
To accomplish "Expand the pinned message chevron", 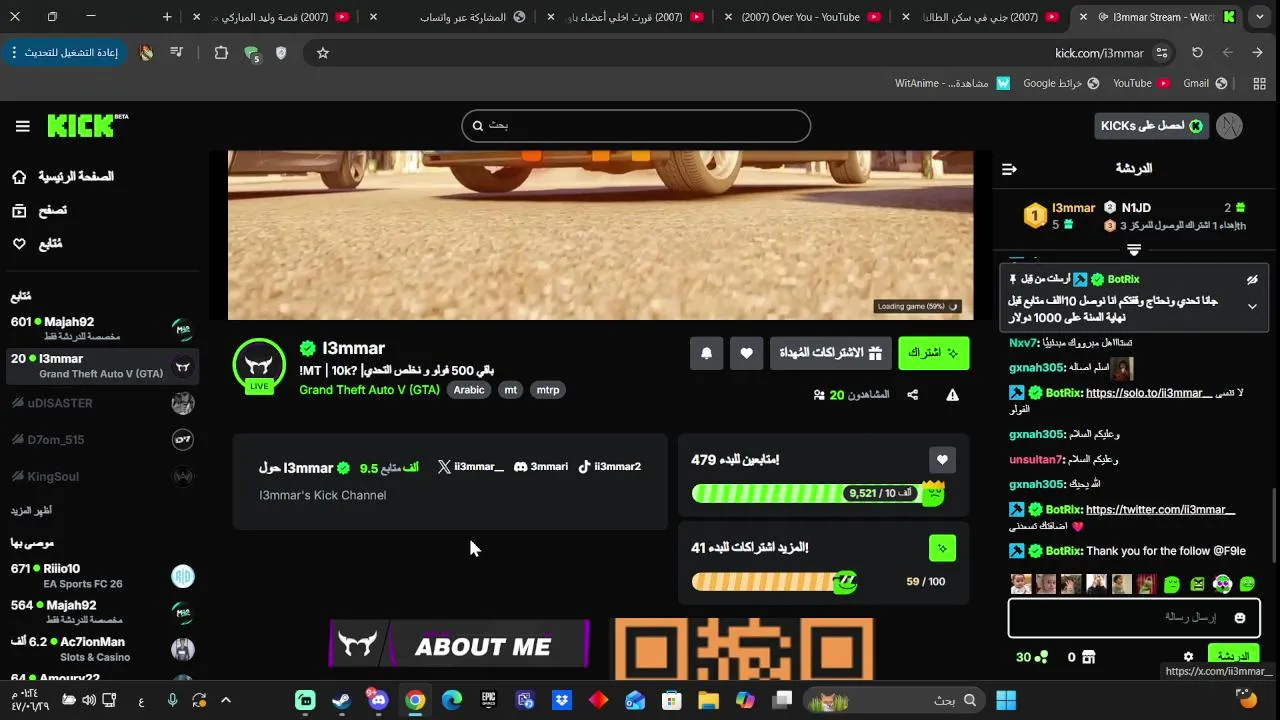I will (1252, 307).
